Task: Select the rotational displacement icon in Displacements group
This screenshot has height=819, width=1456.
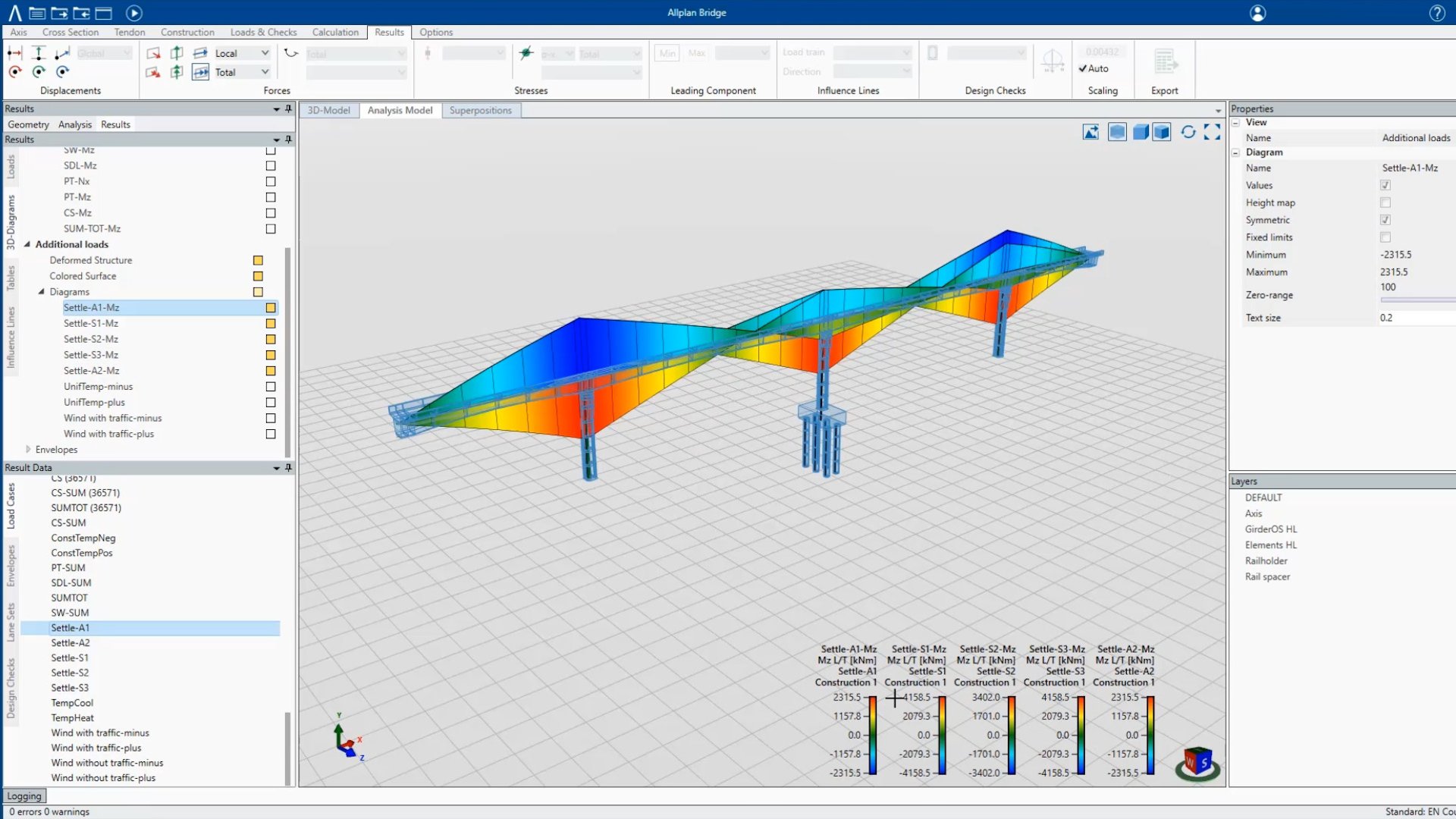Action: pos(15,72)
